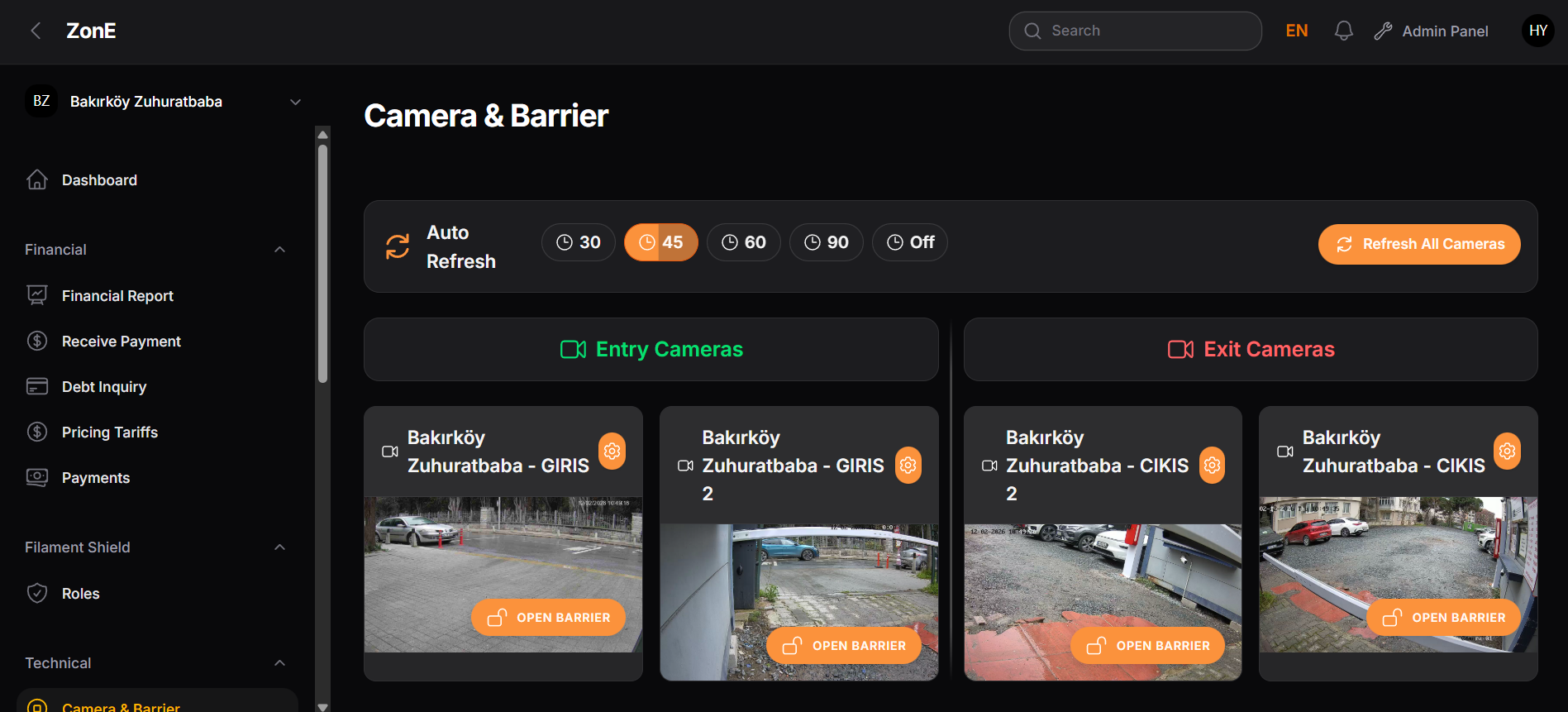Viewport: 1568px width, 712px height.
Task: Open barrier for CIKIS 2 camera
Action: (1147, 646)
